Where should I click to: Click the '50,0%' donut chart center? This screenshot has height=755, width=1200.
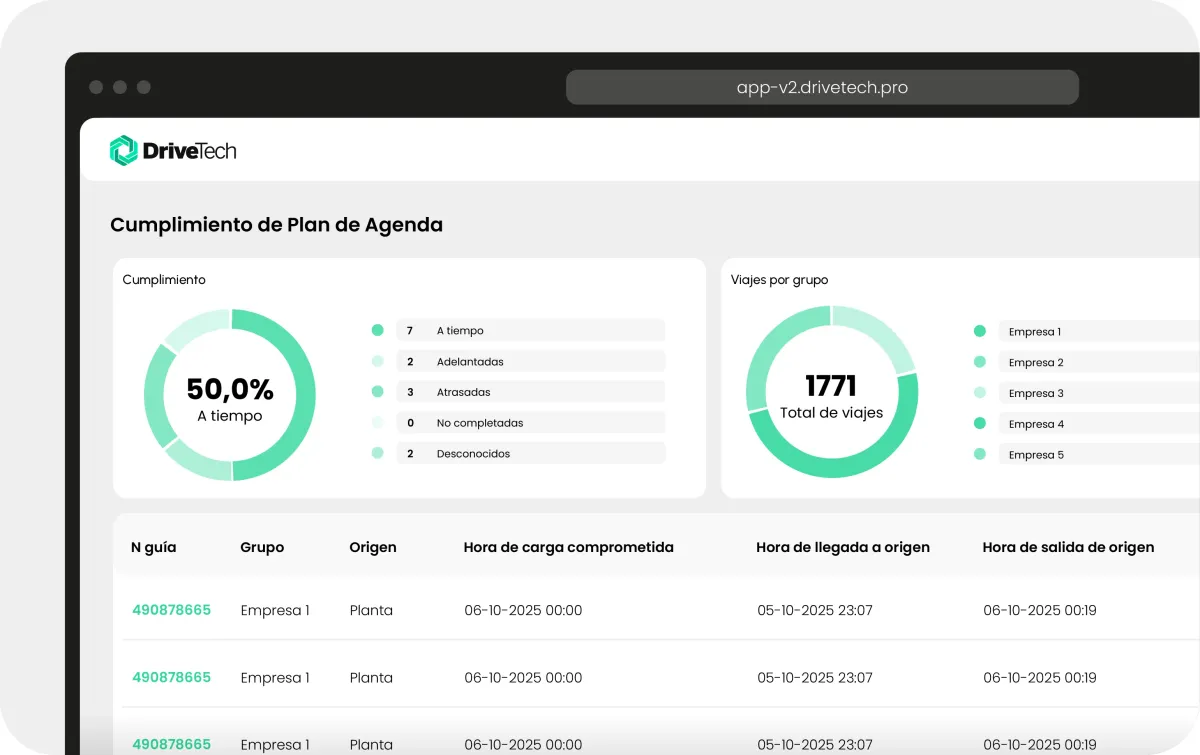click(230, 390)
